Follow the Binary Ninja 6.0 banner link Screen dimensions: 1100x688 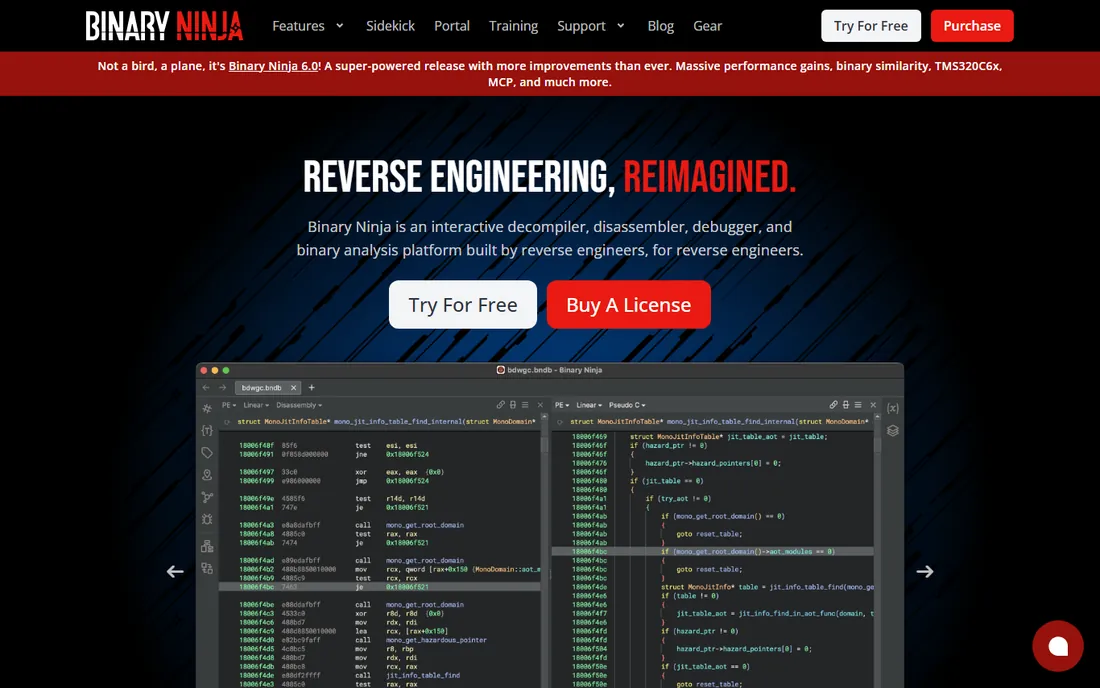(x=274, y=66)
